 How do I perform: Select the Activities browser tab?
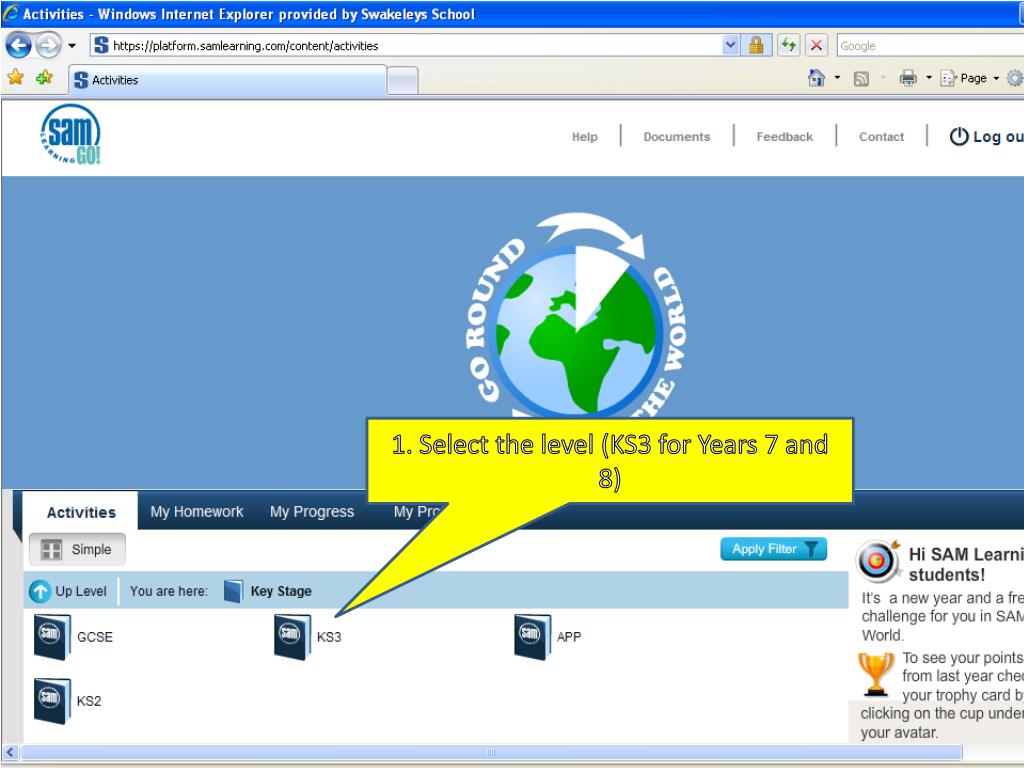[x=227, y=80]
